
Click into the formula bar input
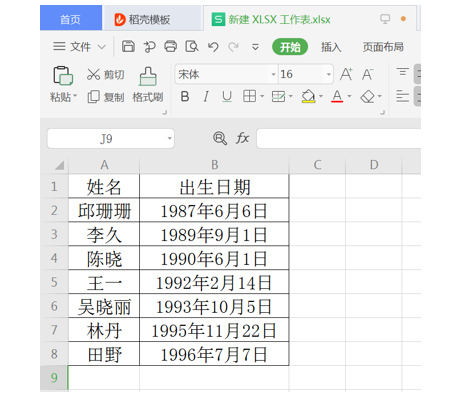click(339, 138)
